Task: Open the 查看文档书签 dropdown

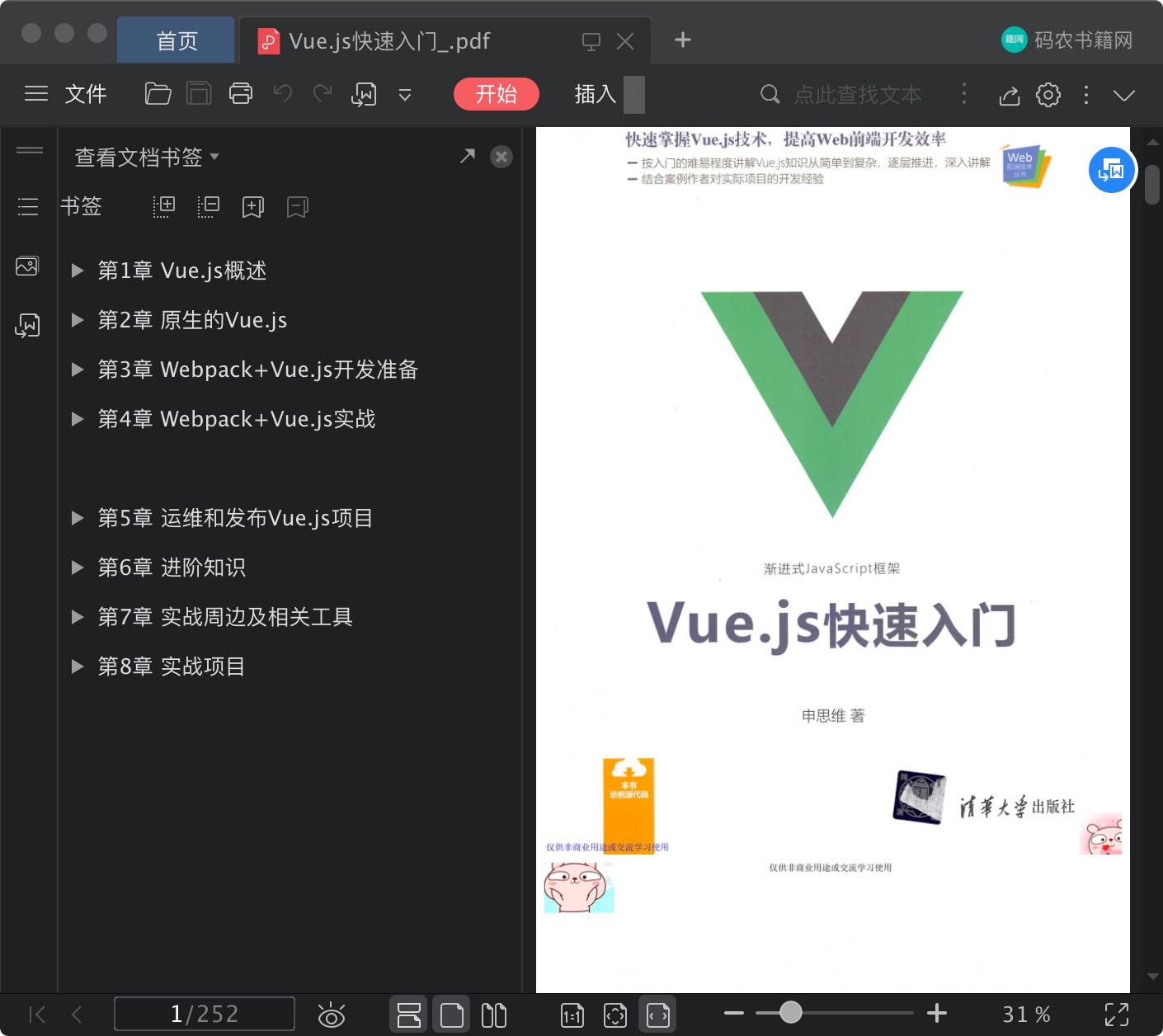Action: pos(147,157)
